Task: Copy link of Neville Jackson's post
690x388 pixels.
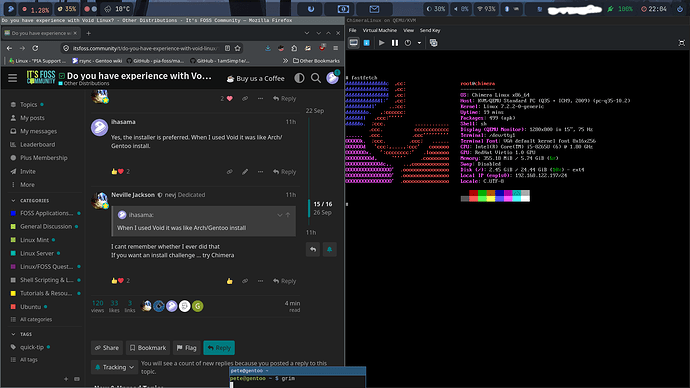Action: pos(245,281)
